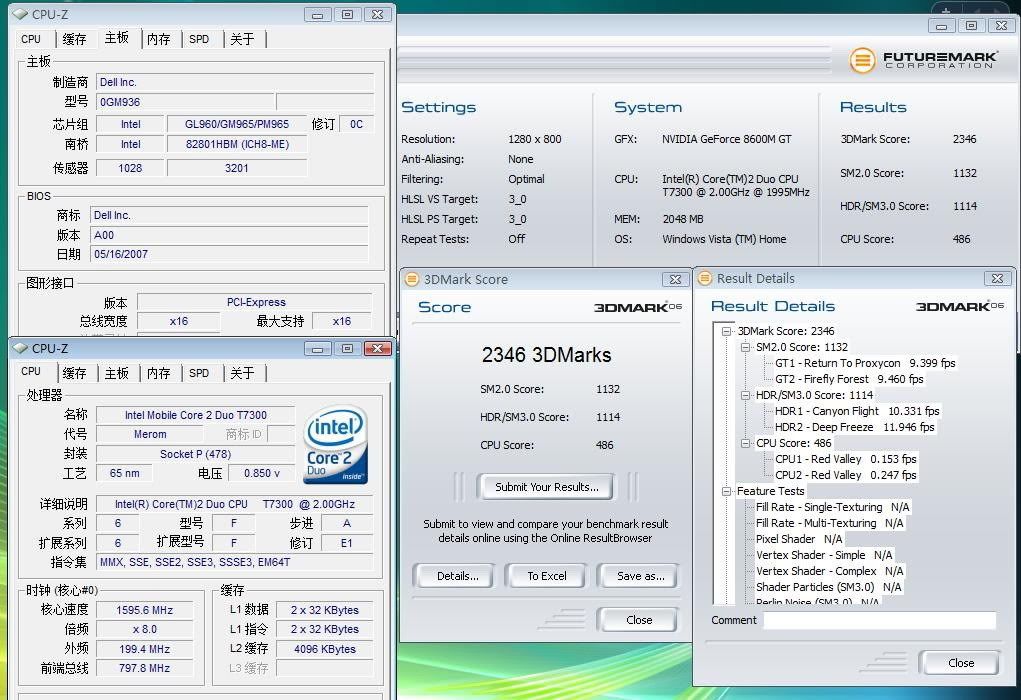Collapse the Feature Tests tree node
The width and height of the screenshot is (1021, 700).
(727, 491)
